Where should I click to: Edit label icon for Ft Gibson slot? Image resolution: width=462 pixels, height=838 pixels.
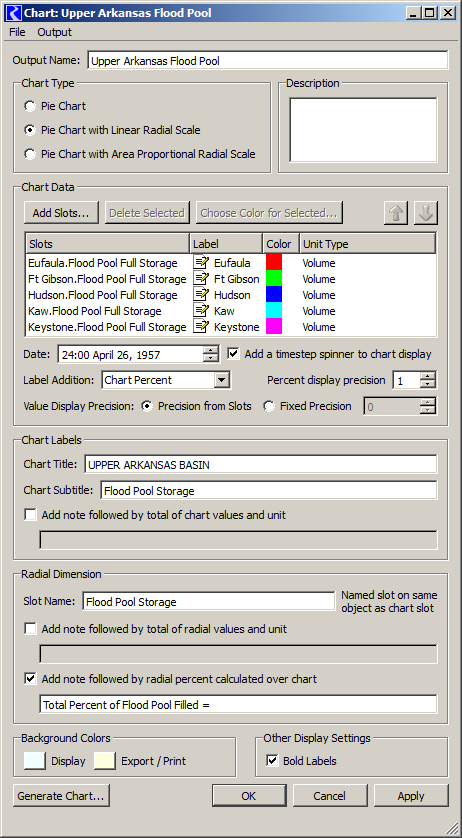tap(201, 279)
